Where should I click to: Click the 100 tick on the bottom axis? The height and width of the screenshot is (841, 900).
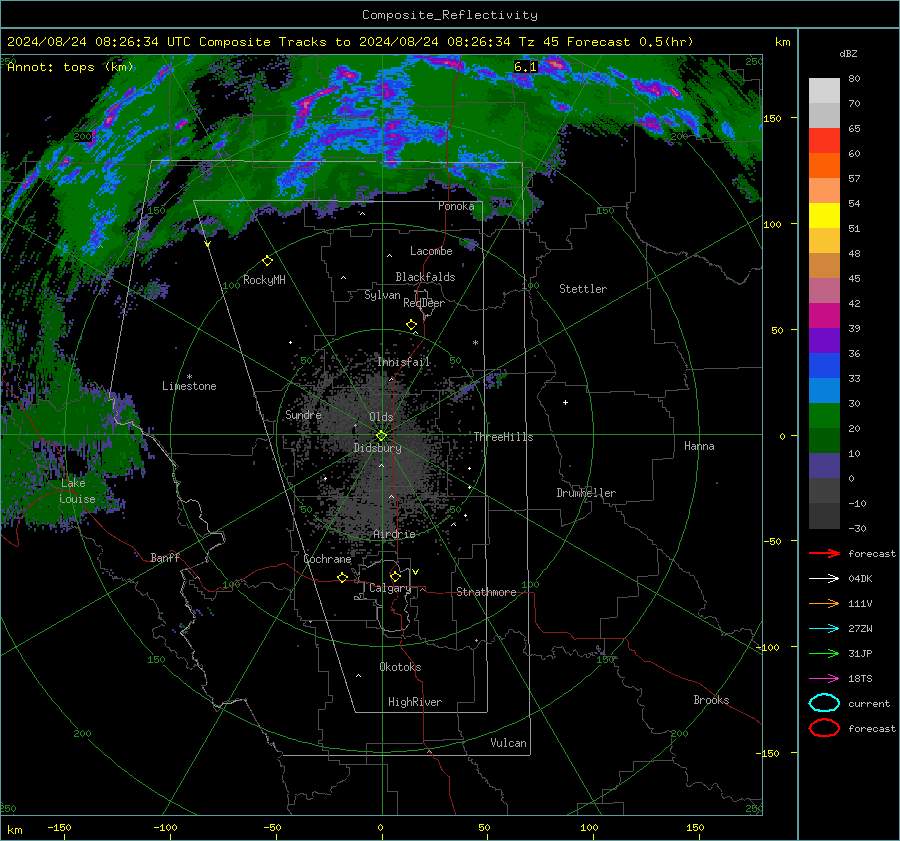pyautogui.click(x=589, y=828)
